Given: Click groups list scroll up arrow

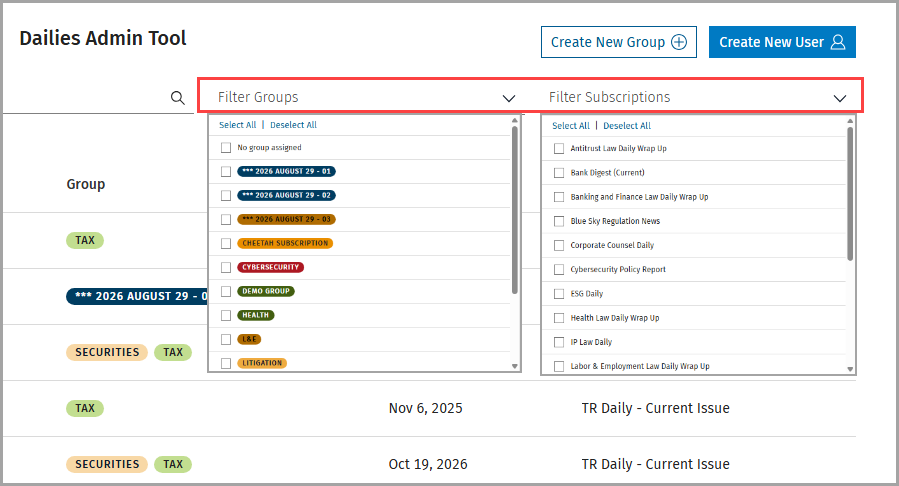Looking at the screenshot, I should [x=515, y=120].
